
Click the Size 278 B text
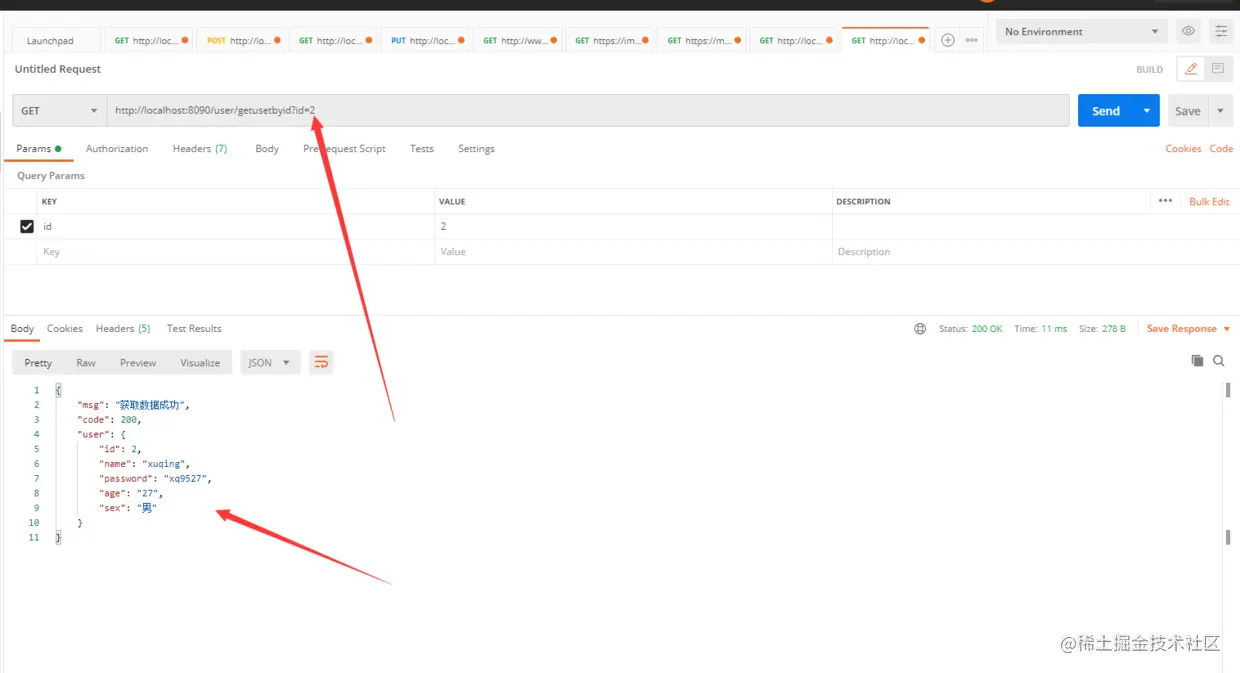coord(1102,328)
